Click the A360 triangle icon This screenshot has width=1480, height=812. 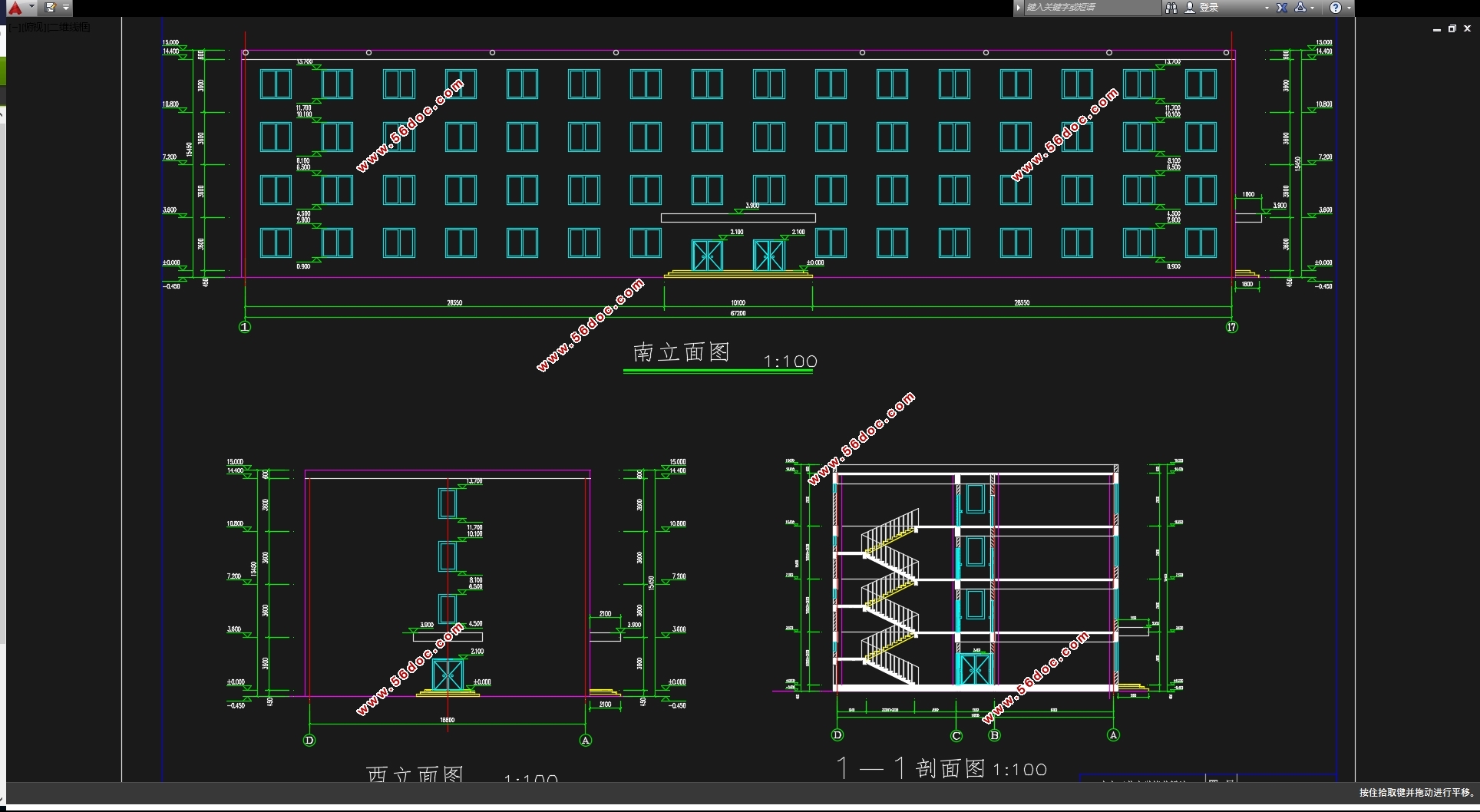click(1300, 8)
